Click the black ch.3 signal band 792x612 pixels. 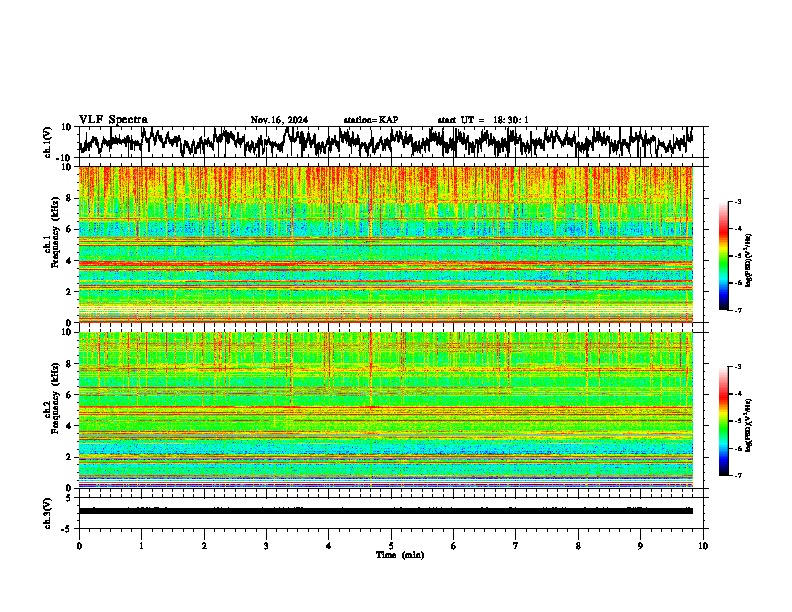coord(385,511)
